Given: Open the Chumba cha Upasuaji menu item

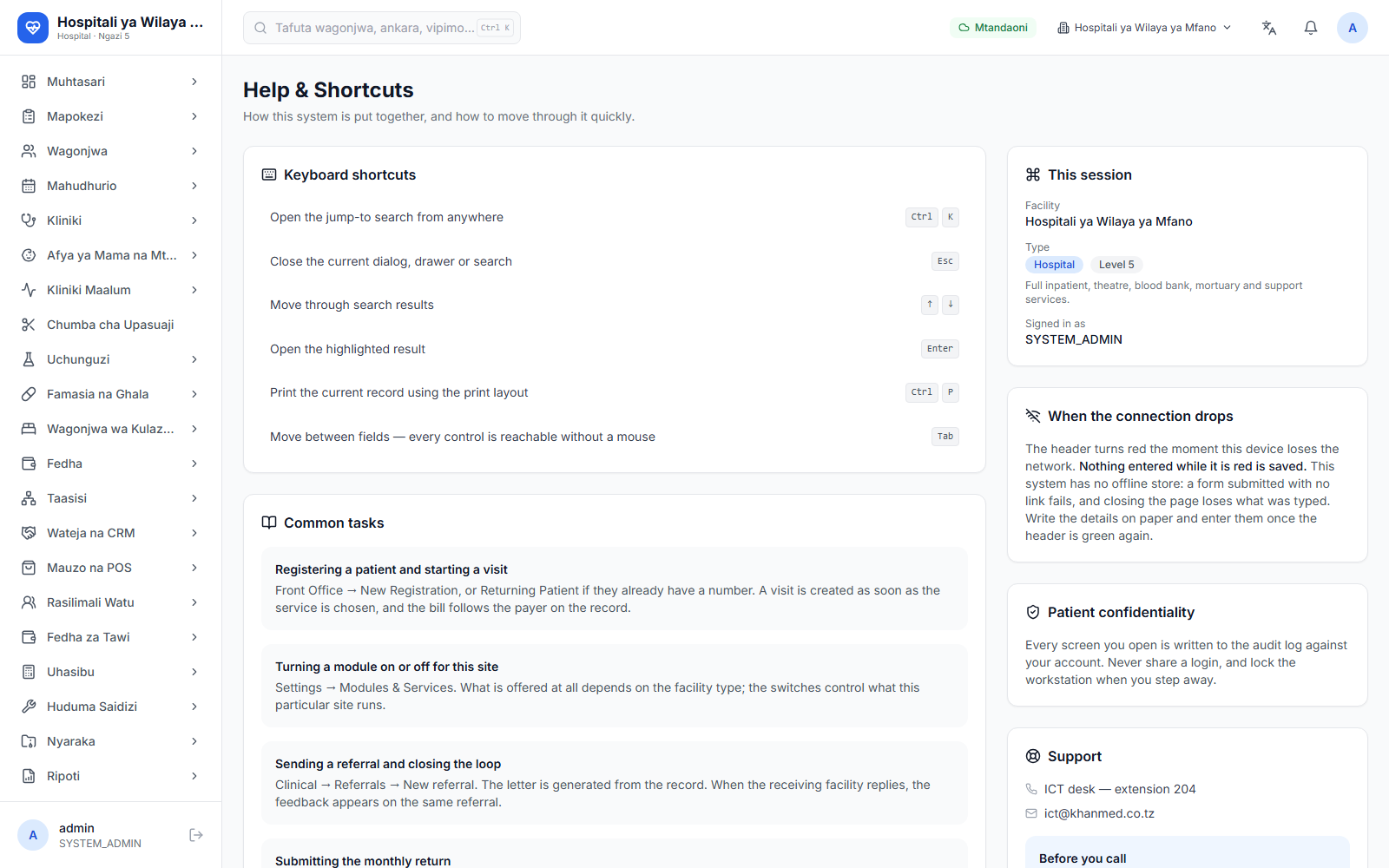Looking at the screenshot, I should point(111,325).
